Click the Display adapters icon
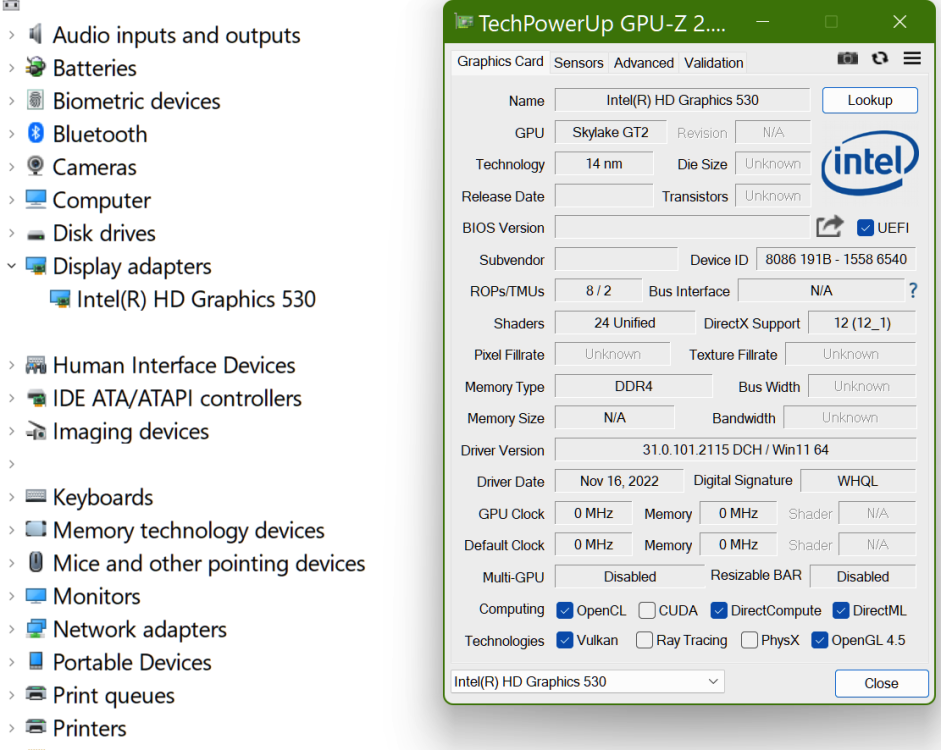Screen dimensions: 941x750 click(36, 265)
